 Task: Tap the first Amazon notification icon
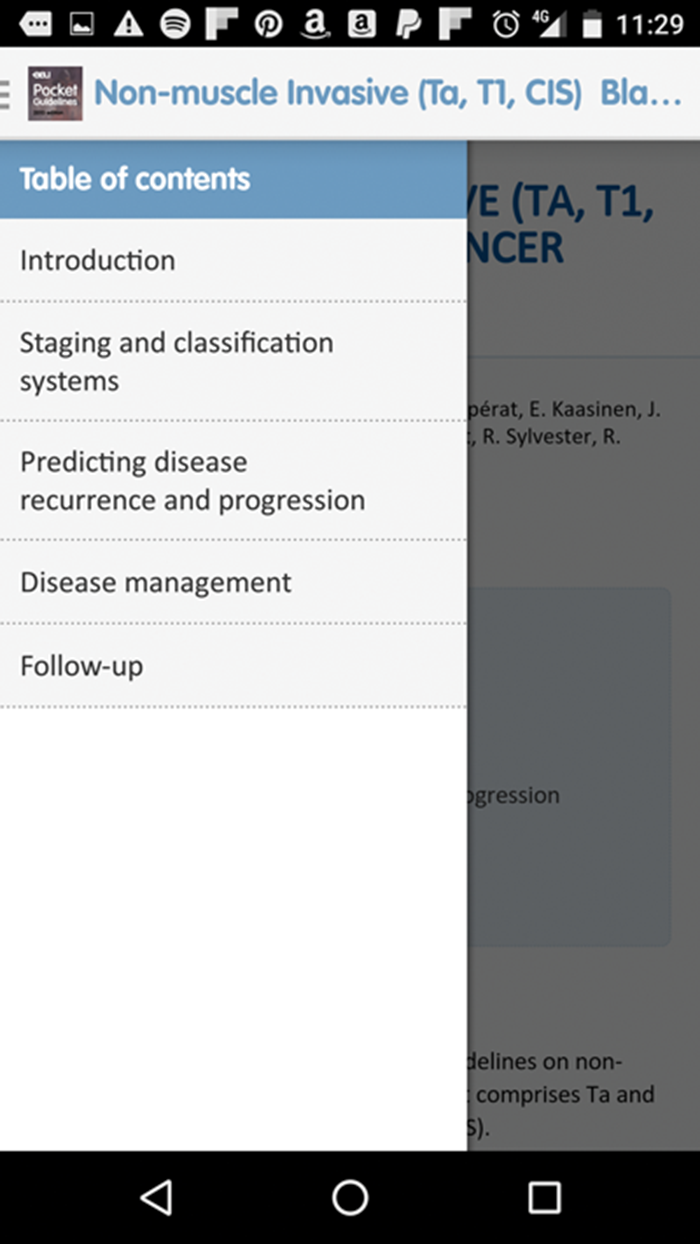coord(315,24)
